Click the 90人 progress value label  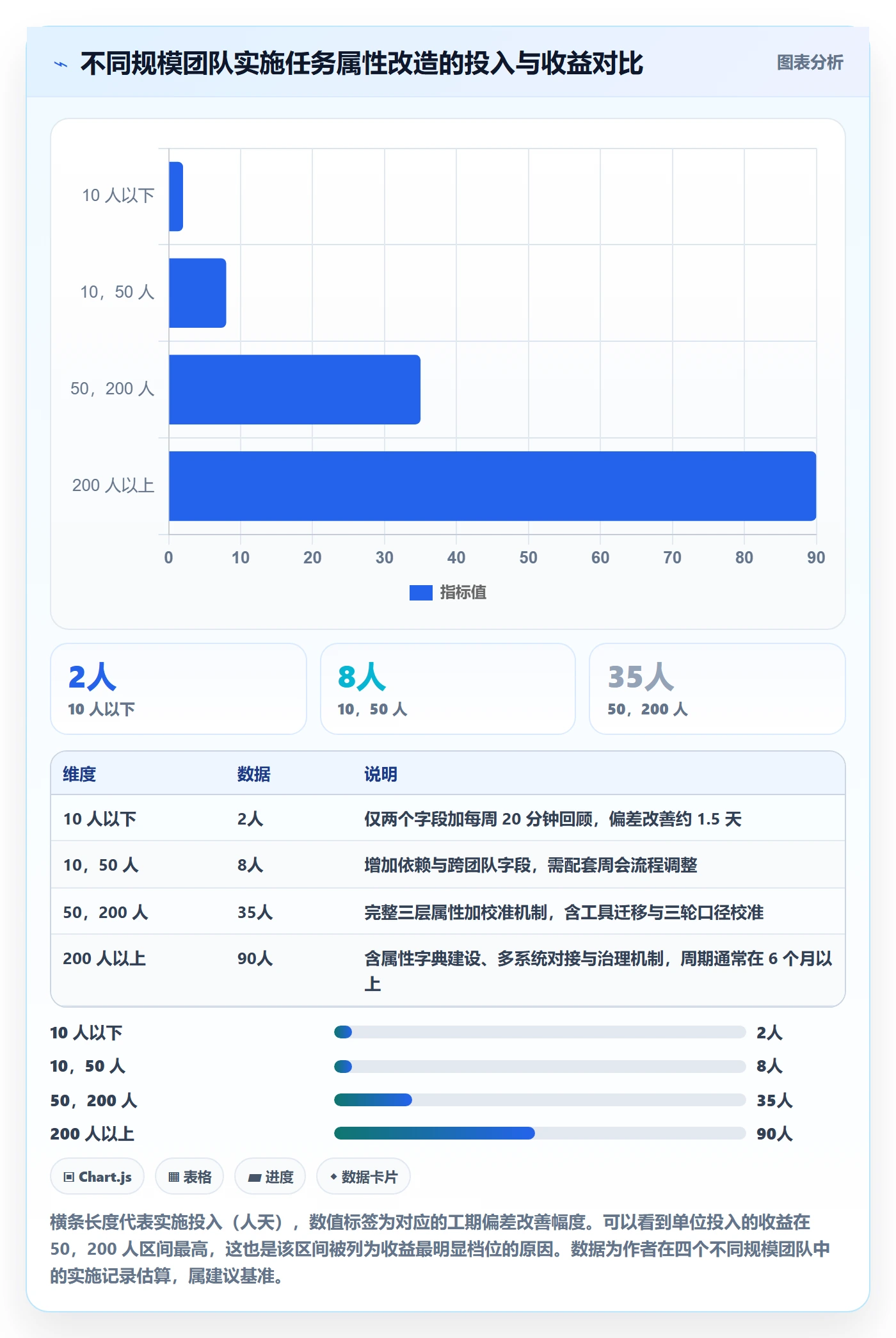[x=774, y=1134]
